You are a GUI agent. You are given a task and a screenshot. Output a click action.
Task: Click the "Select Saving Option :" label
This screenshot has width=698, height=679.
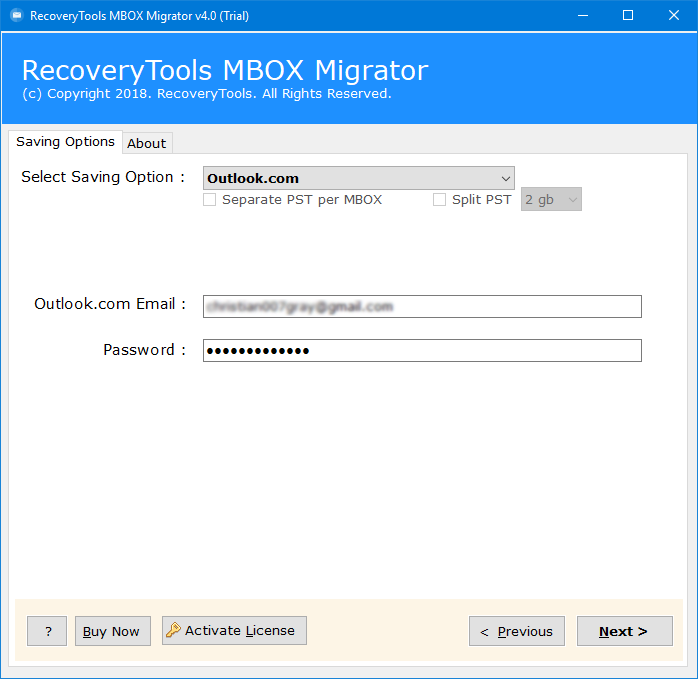(103, 177)
